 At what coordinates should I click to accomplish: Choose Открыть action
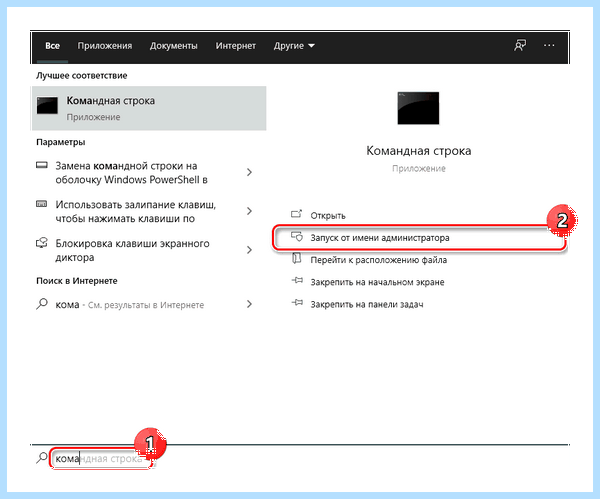tap(328, 216)
